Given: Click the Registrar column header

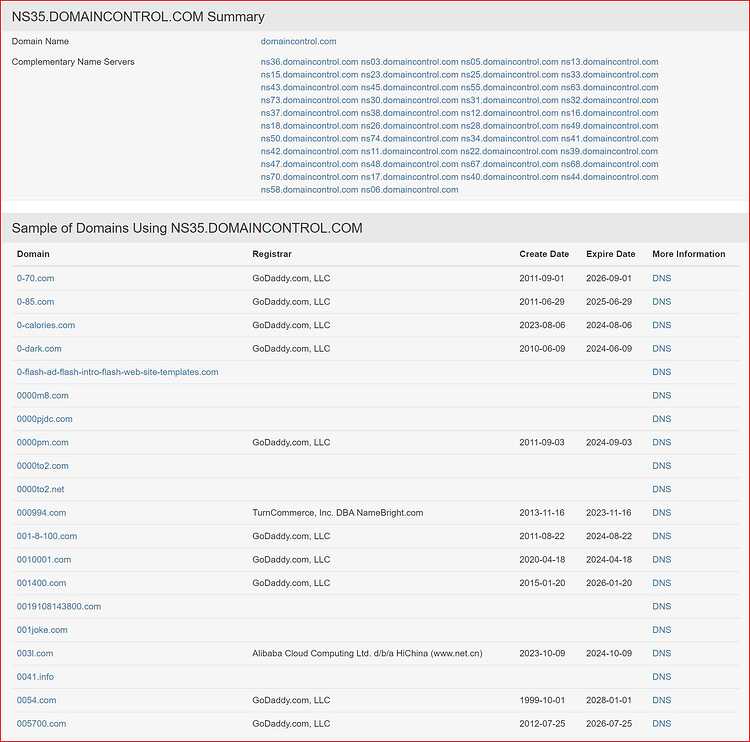Looking at the screenshot, I should [272, 254].
